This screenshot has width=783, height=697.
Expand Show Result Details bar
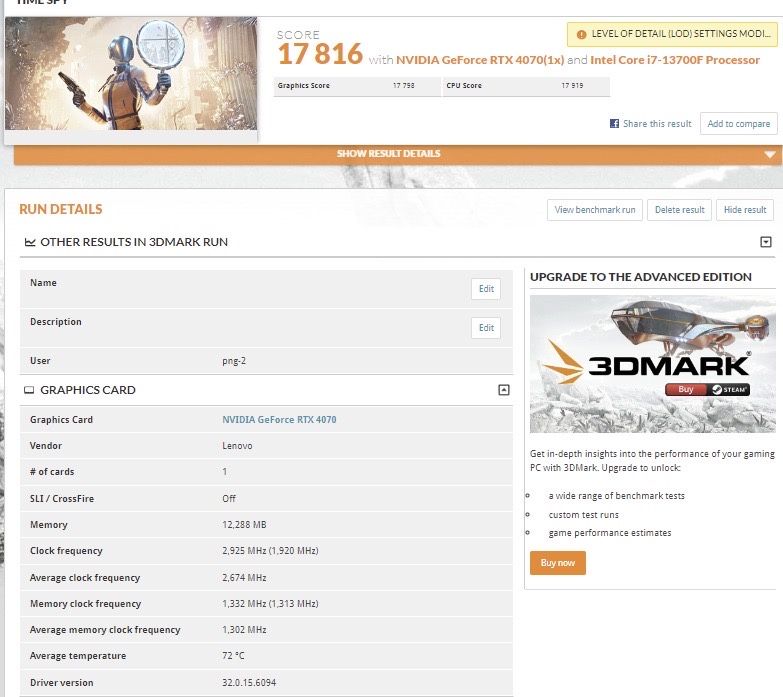coord(398,154)
